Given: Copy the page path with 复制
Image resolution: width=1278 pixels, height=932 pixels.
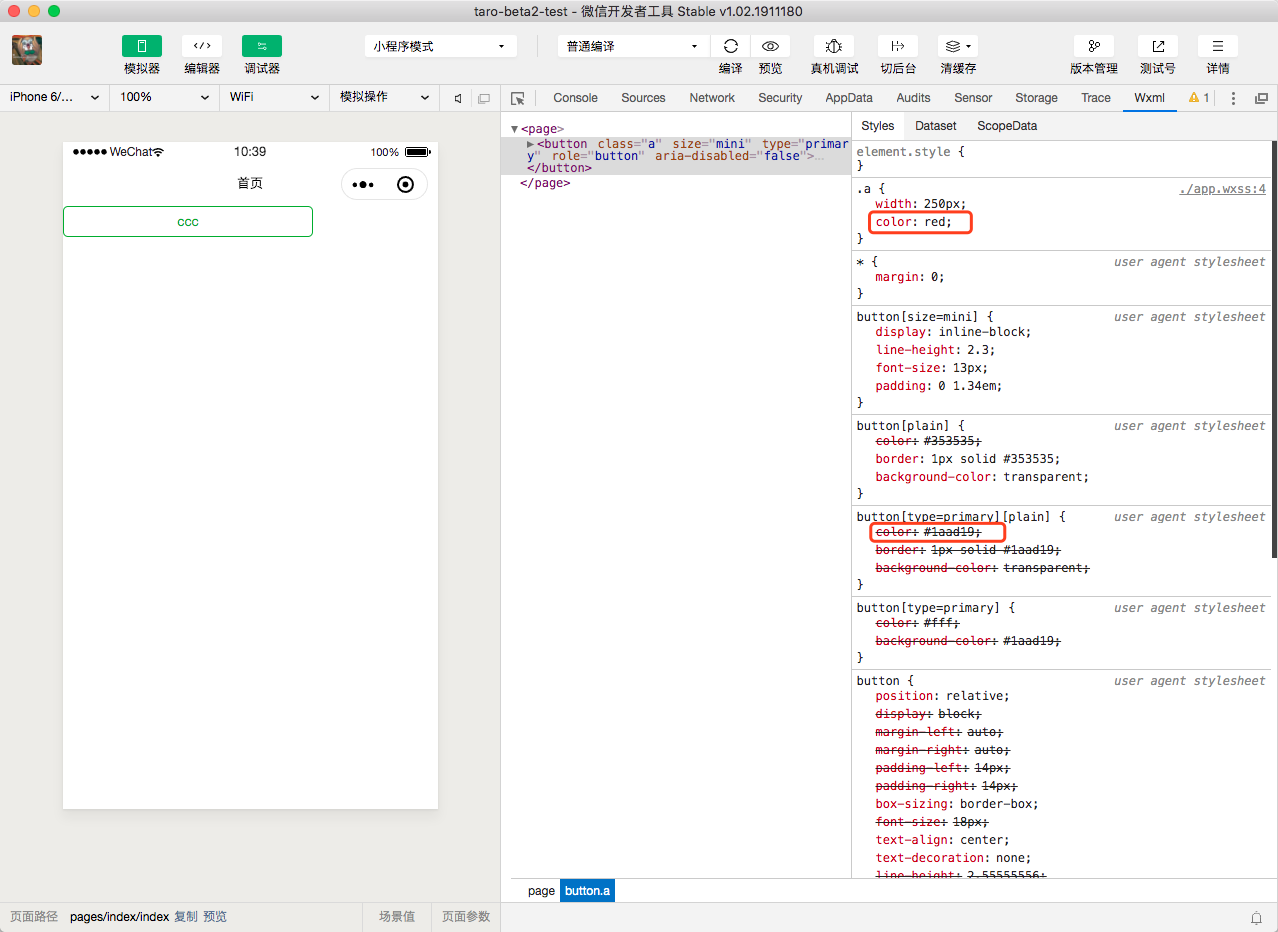Looking at the screenshot, I should (x=186, y=917).
